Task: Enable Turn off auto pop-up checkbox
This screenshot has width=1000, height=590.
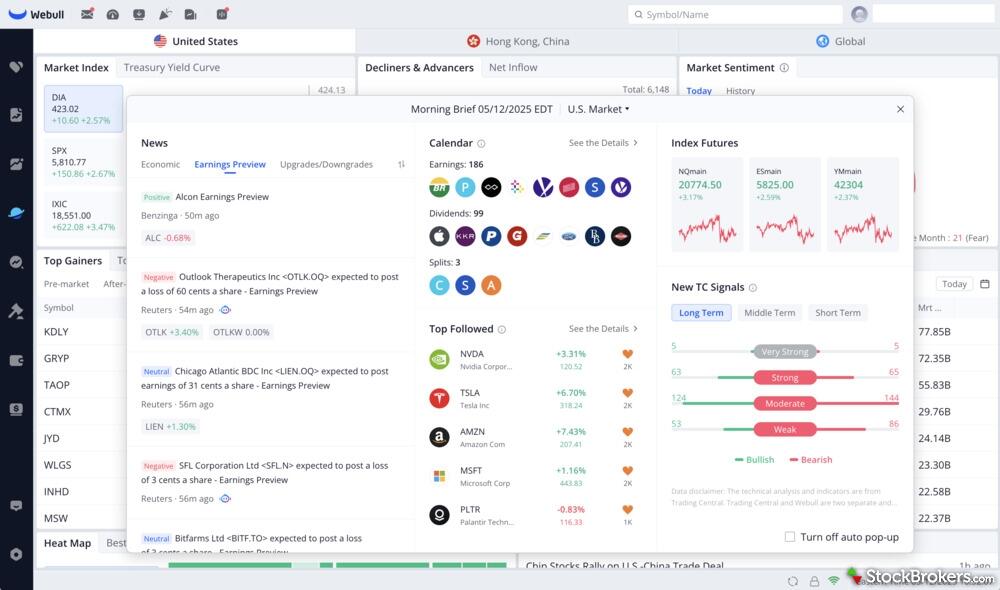Action: (x=790, y=537)
